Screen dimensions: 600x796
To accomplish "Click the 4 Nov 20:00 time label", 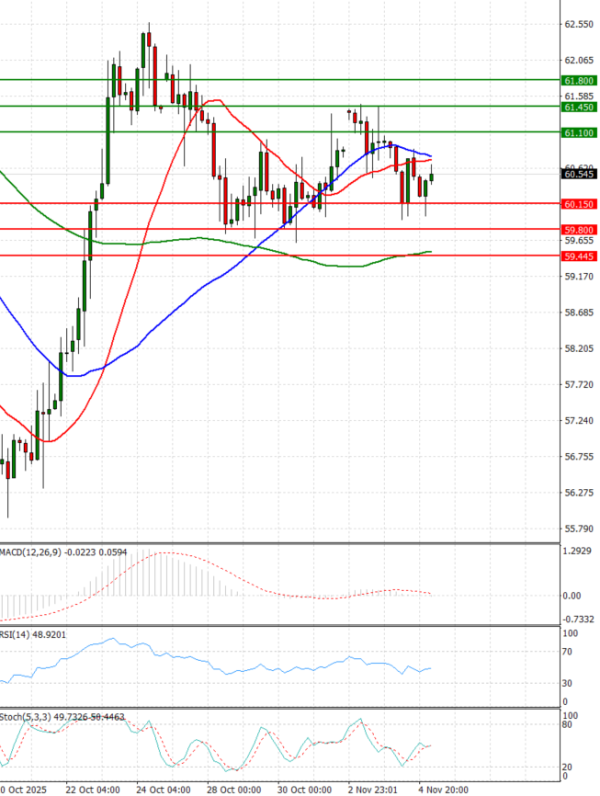I will pos(438,789).
